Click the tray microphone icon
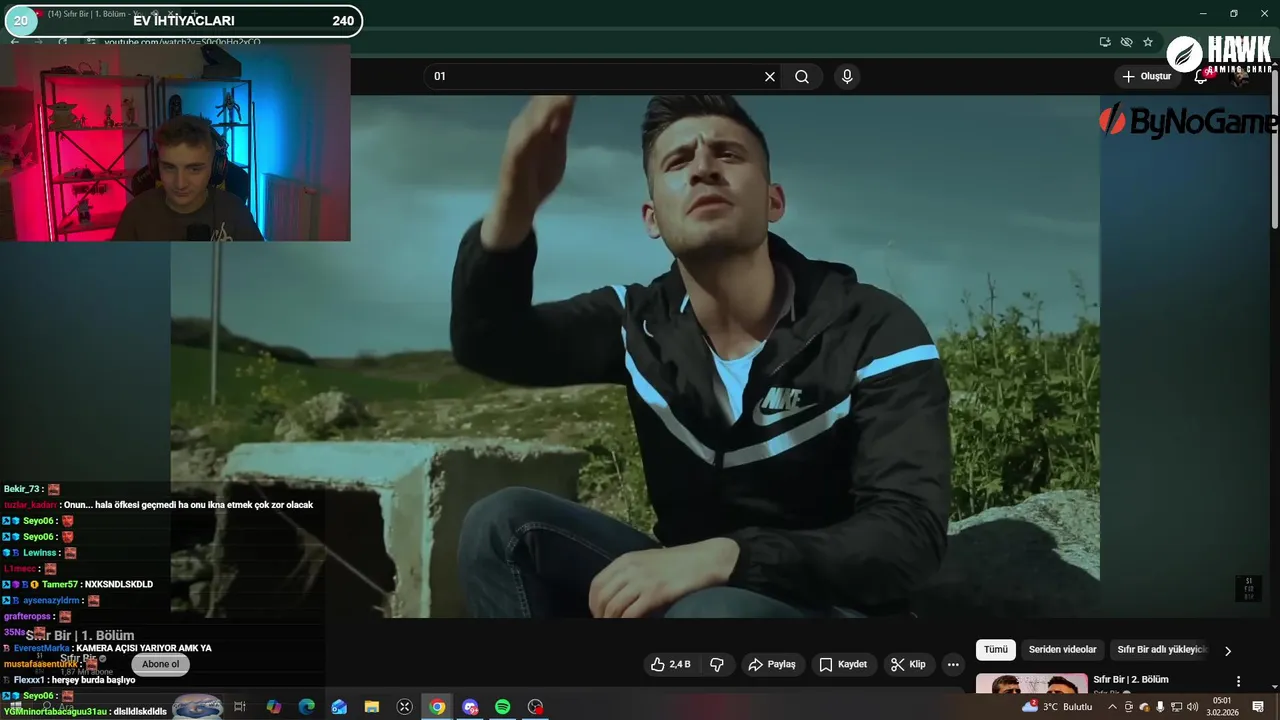1280x720 pixels. tap(1160, 707)
